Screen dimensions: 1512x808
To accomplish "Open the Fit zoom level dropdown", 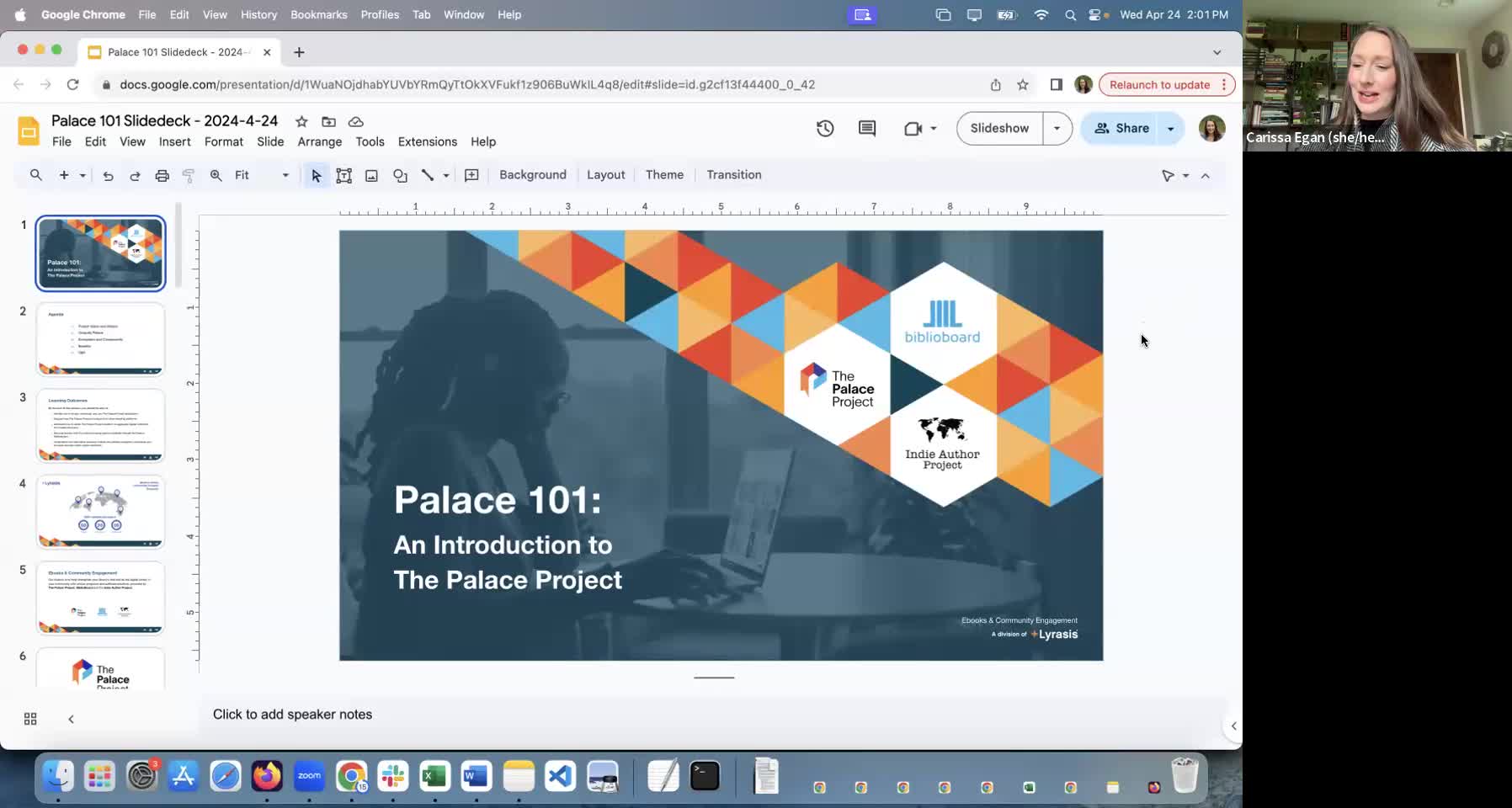I will pos(261,175).
